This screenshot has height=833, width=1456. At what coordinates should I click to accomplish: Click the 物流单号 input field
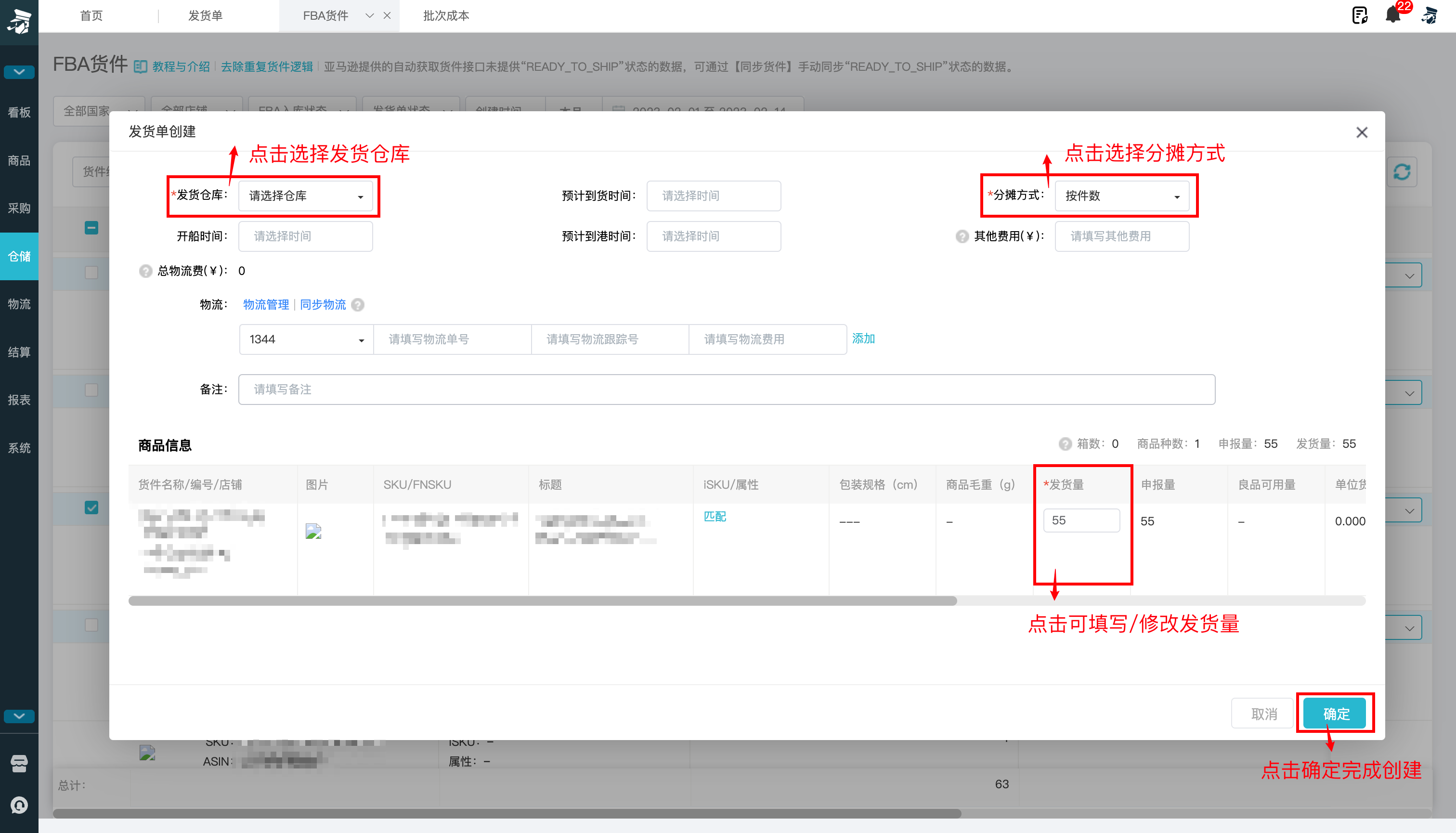click(x=453, y=339)
